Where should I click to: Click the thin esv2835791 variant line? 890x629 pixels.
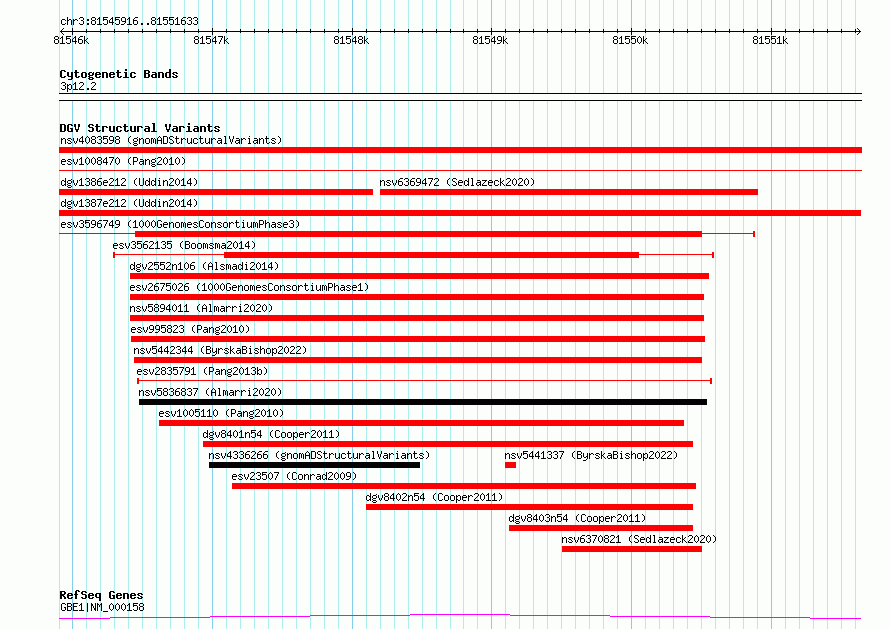click(x=425, y=381)
